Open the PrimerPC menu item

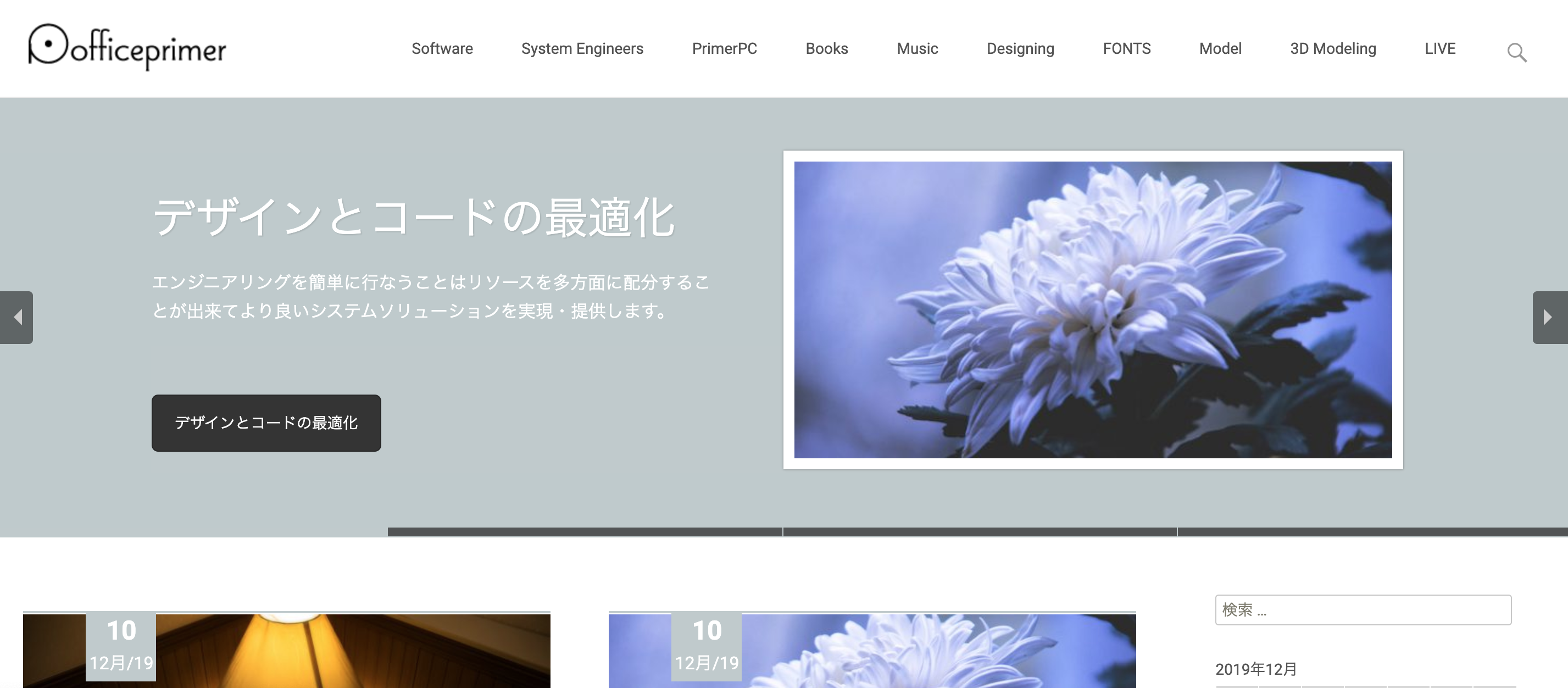724,49
